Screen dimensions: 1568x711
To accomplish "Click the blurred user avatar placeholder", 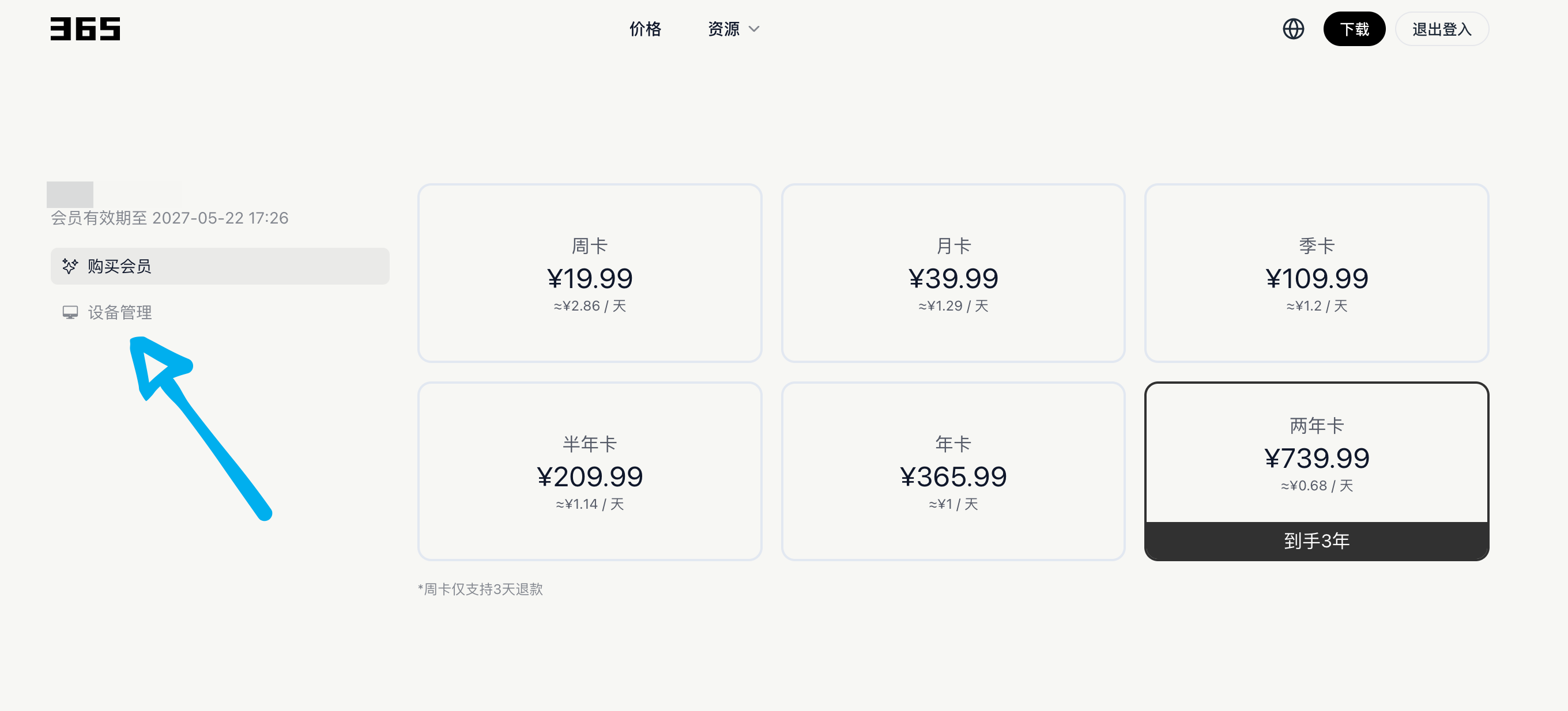I will point(70,194).
